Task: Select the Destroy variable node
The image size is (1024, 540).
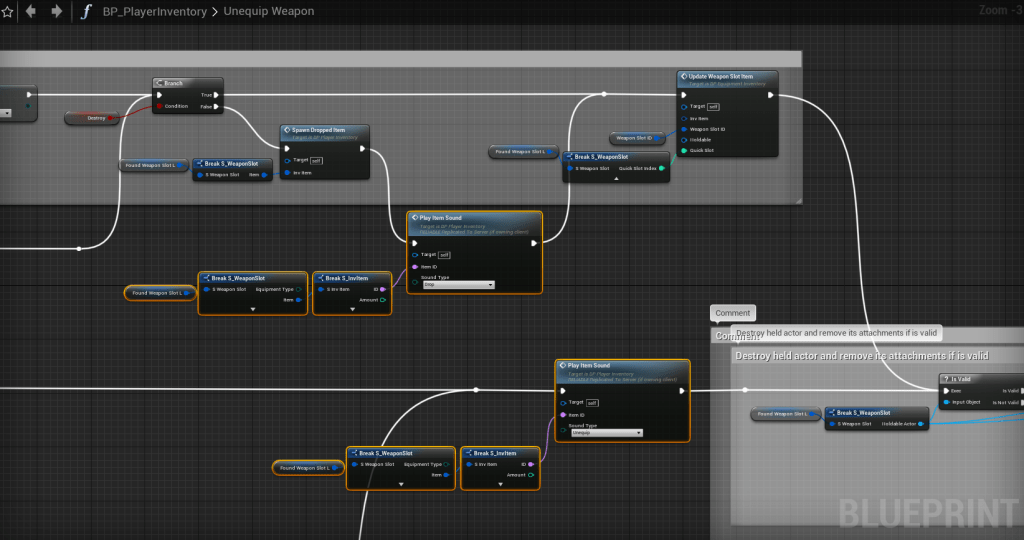Action: point(93,118)
